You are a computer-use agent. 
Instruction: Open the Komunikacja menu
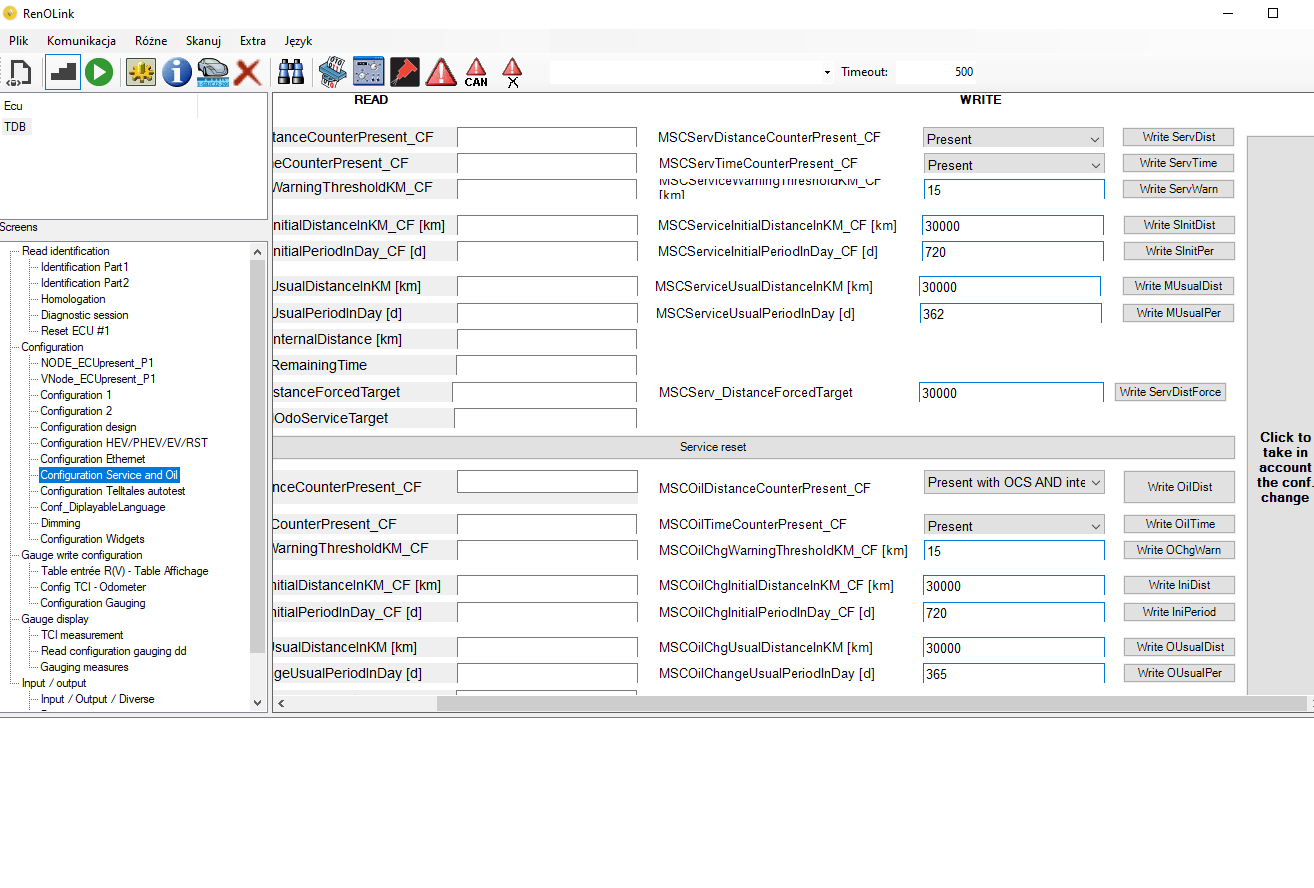coord(81,41)
